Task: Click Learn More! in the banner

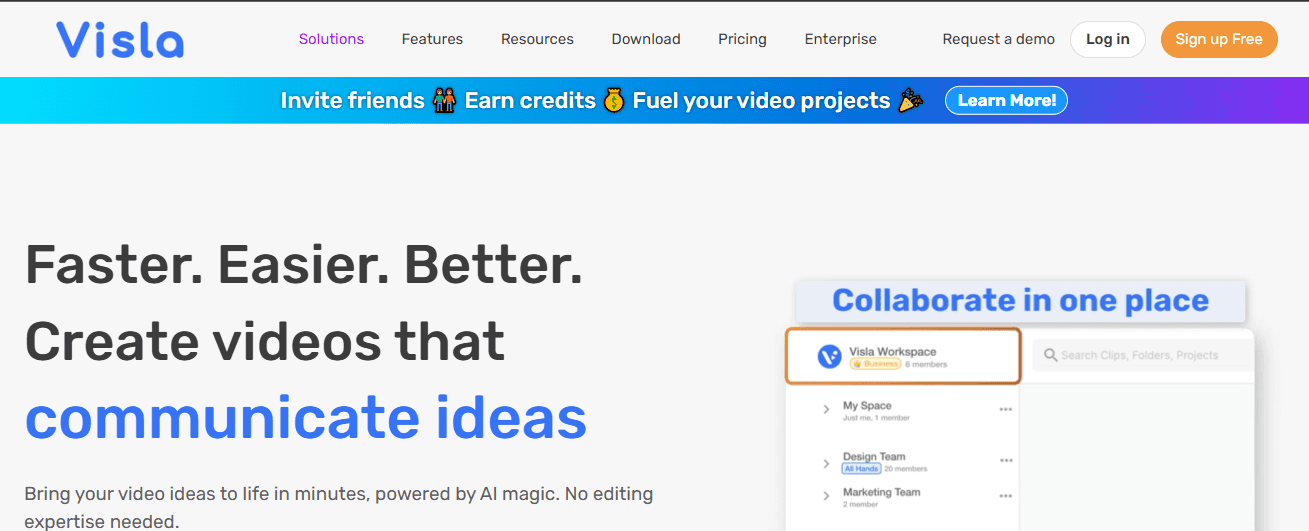Action: [1006, 100]
